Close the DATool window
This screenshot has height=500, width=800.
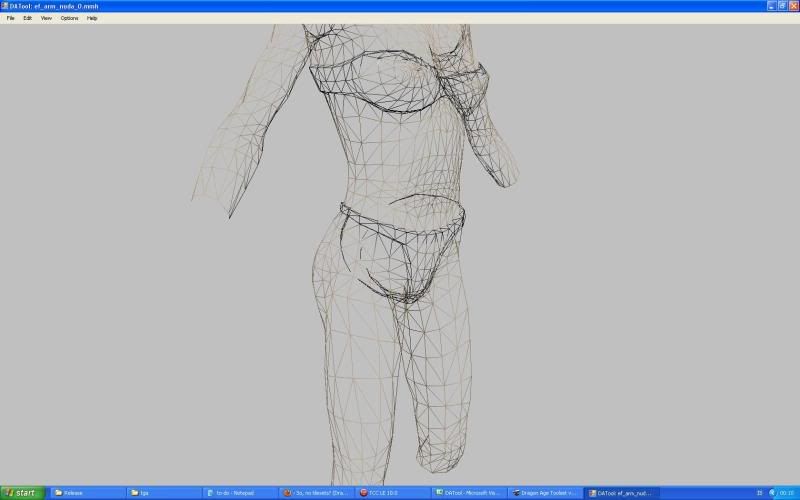coord(793,6)
